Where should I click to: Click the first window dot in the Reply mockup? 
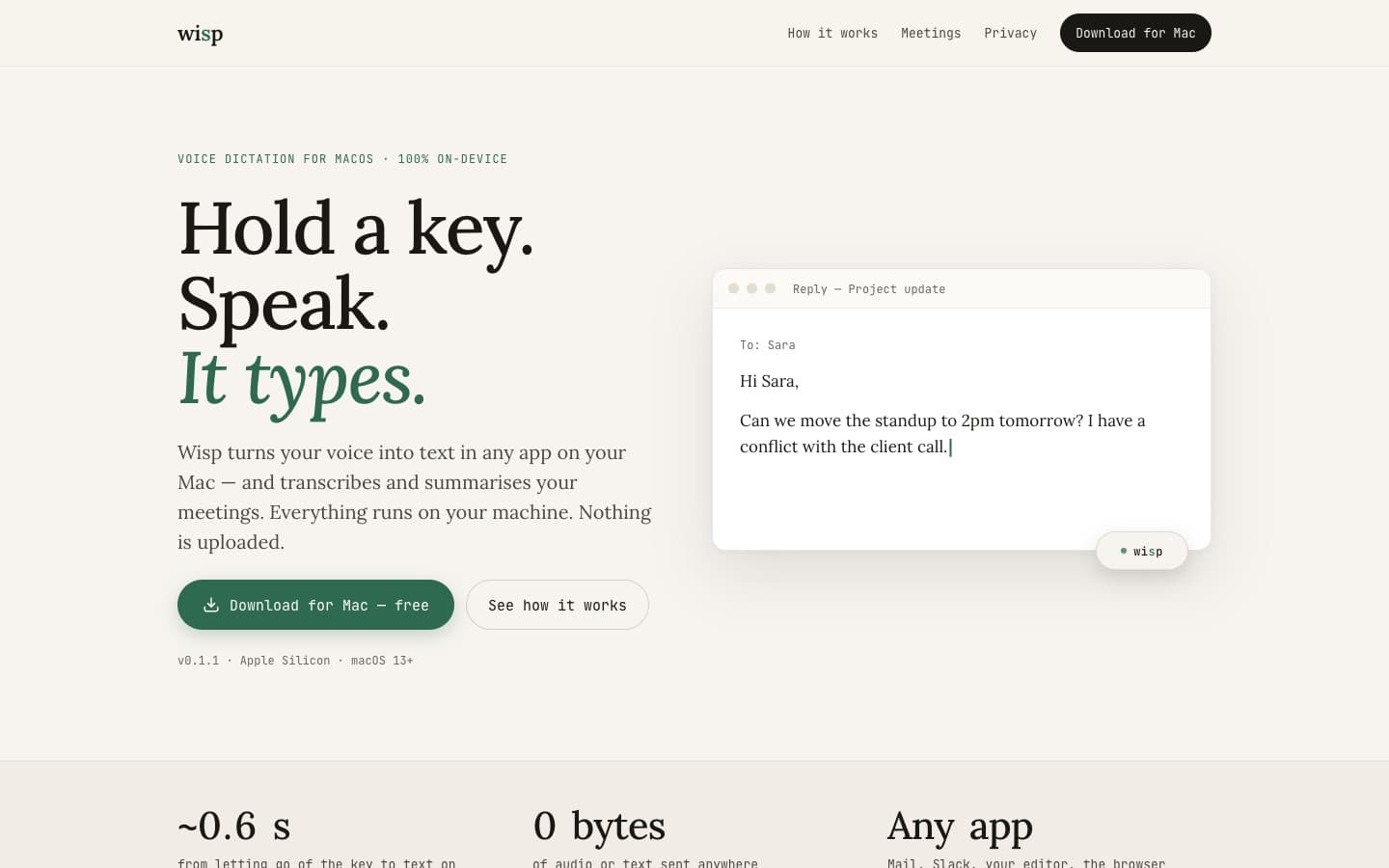click(734, 288)
